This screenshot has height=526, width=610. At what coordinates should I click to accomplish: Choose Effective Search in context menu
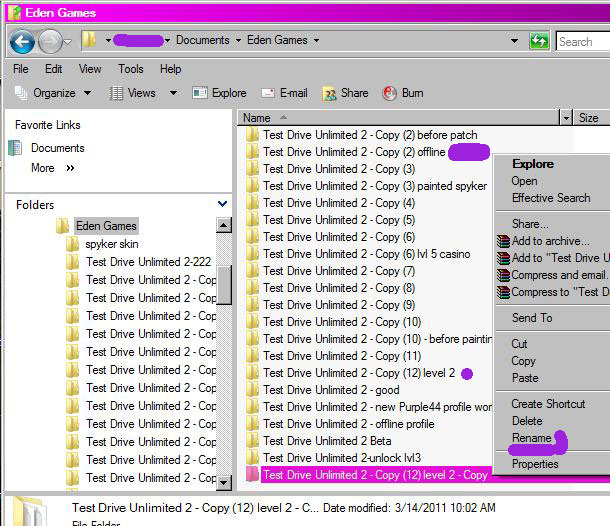tap(551, 198)
